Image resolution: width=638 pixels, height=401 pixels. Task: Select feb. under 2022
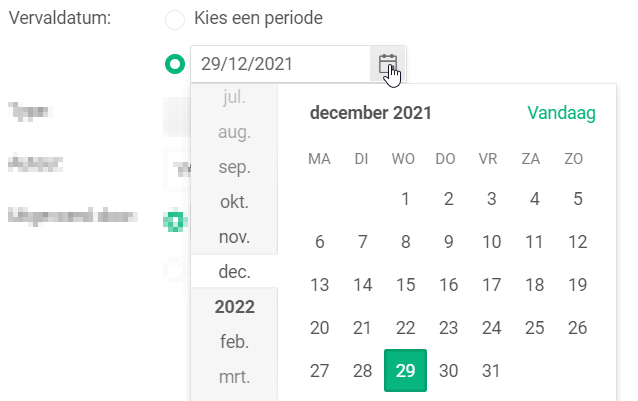click(x=234, y=342)
